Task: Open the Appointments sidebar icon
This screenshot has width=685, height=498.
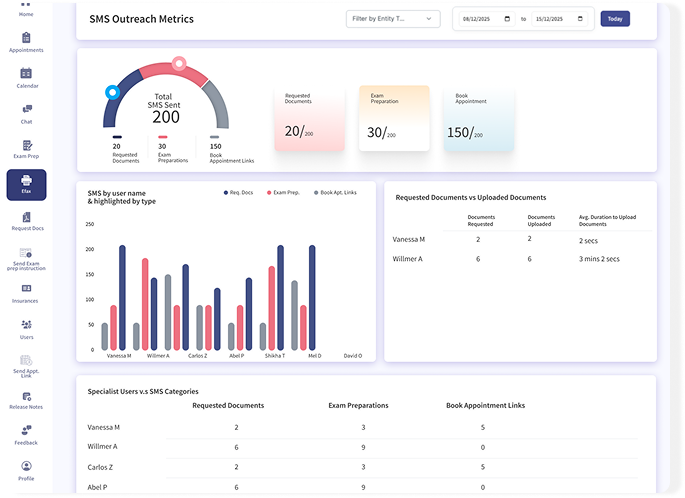Action: pyautogui.click(x=26, y=38)
